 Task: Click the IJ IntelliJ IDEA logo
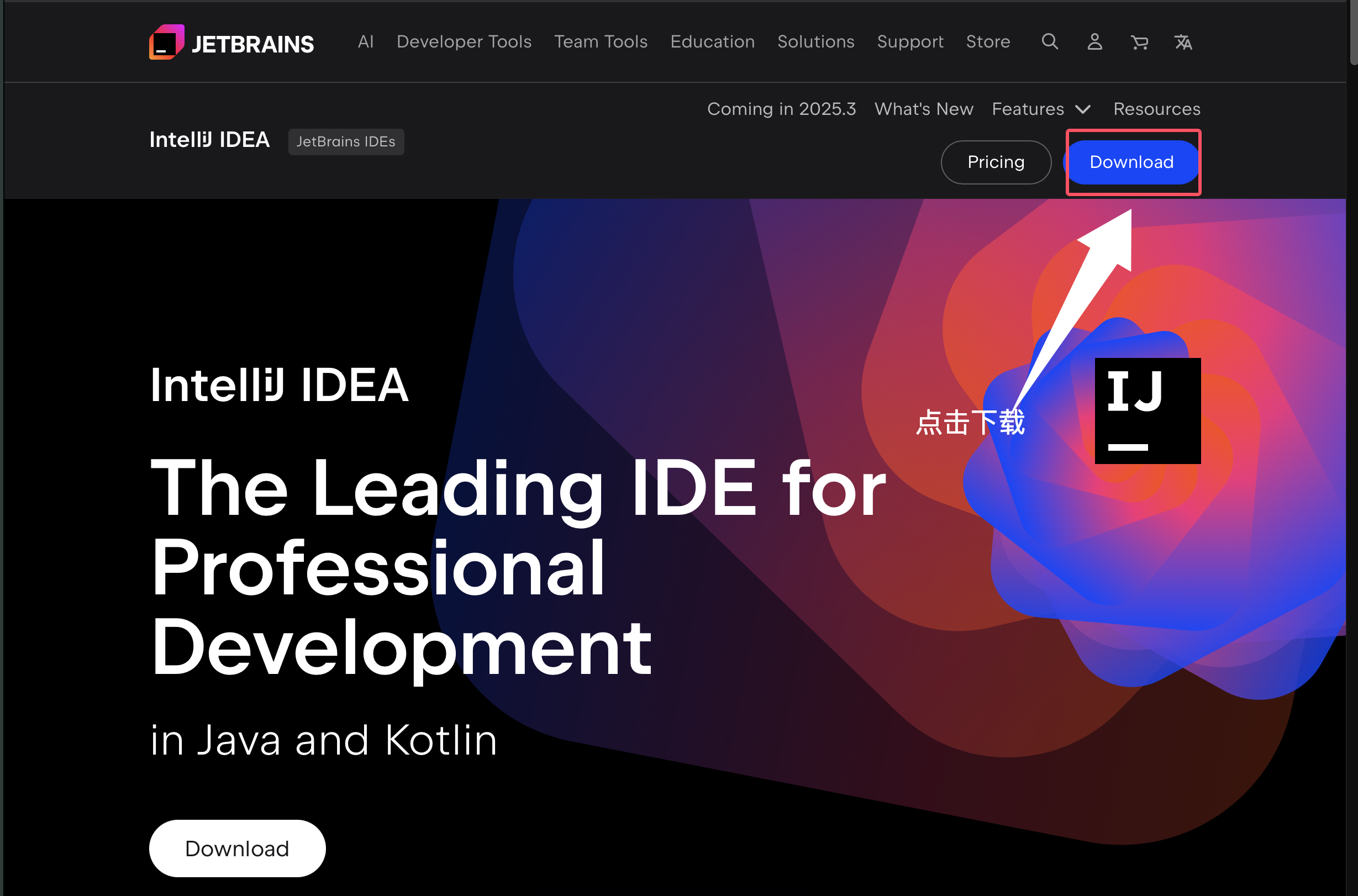click(x=1148, y=411)
